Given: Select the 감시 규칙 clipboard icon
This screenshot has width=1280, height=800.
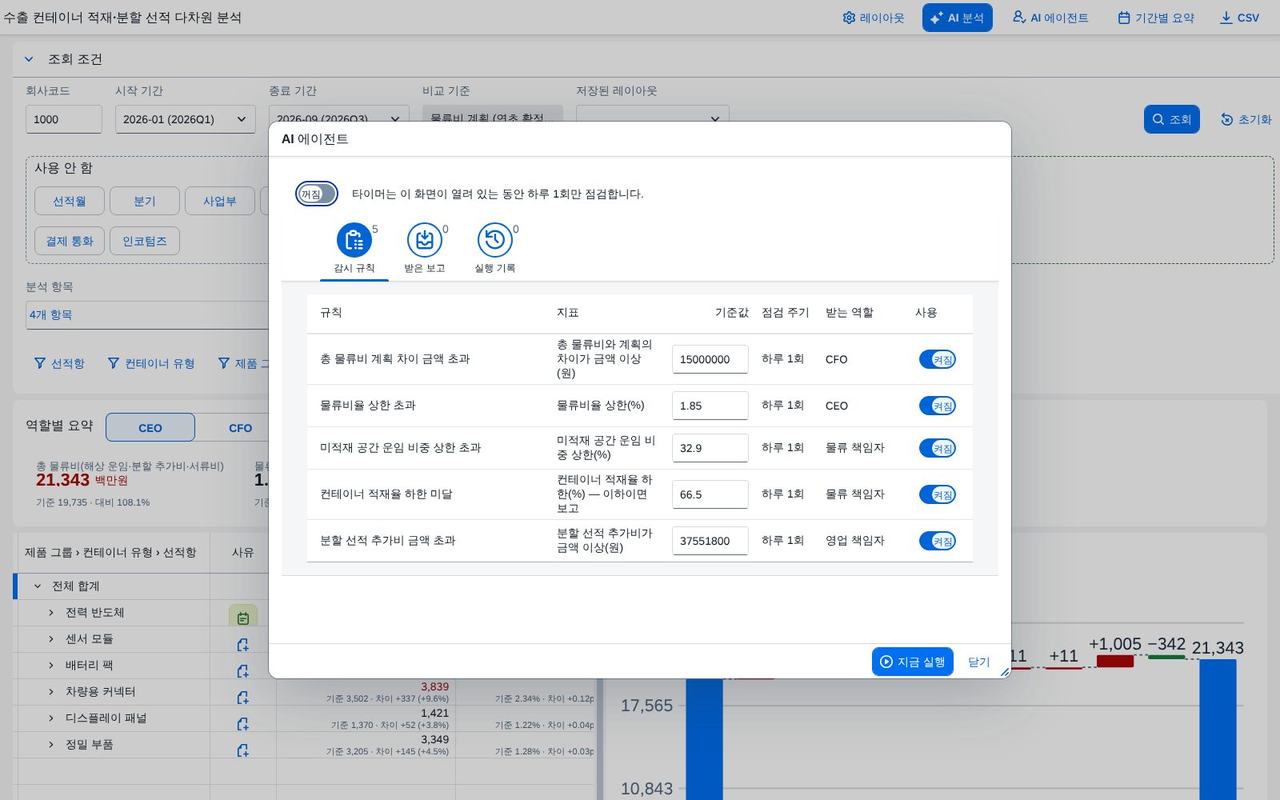Looking at the screenshot, I should tap(354, 240).
